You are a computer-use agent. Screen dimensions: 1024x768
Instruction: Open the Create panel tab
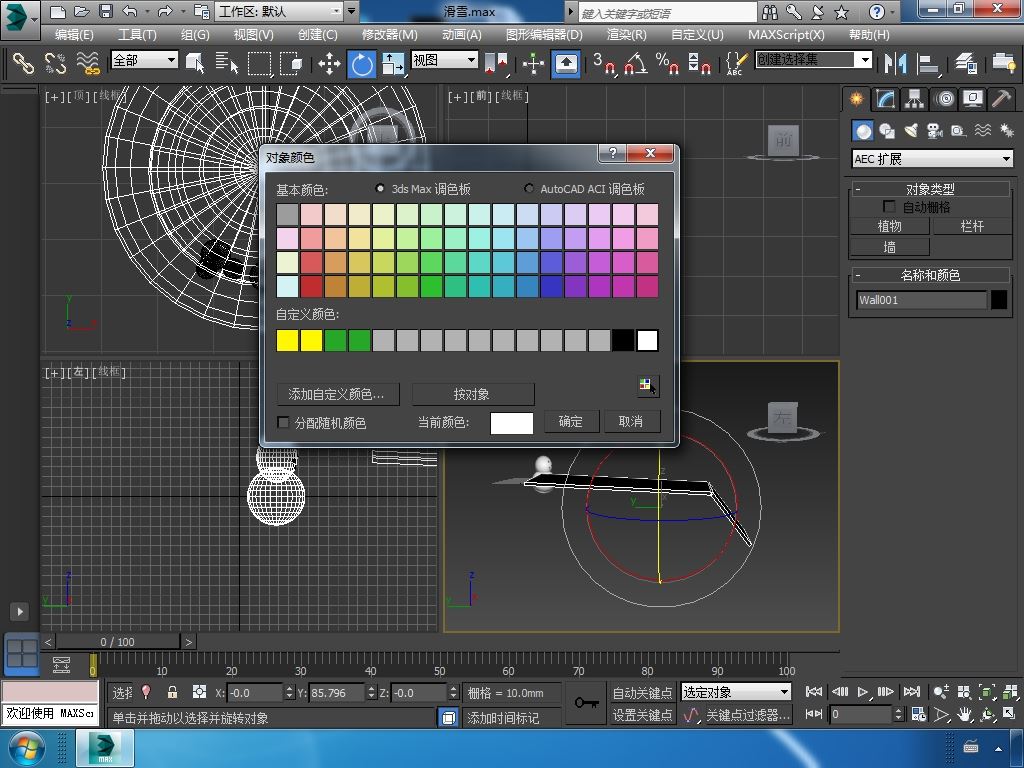point(856,99)
